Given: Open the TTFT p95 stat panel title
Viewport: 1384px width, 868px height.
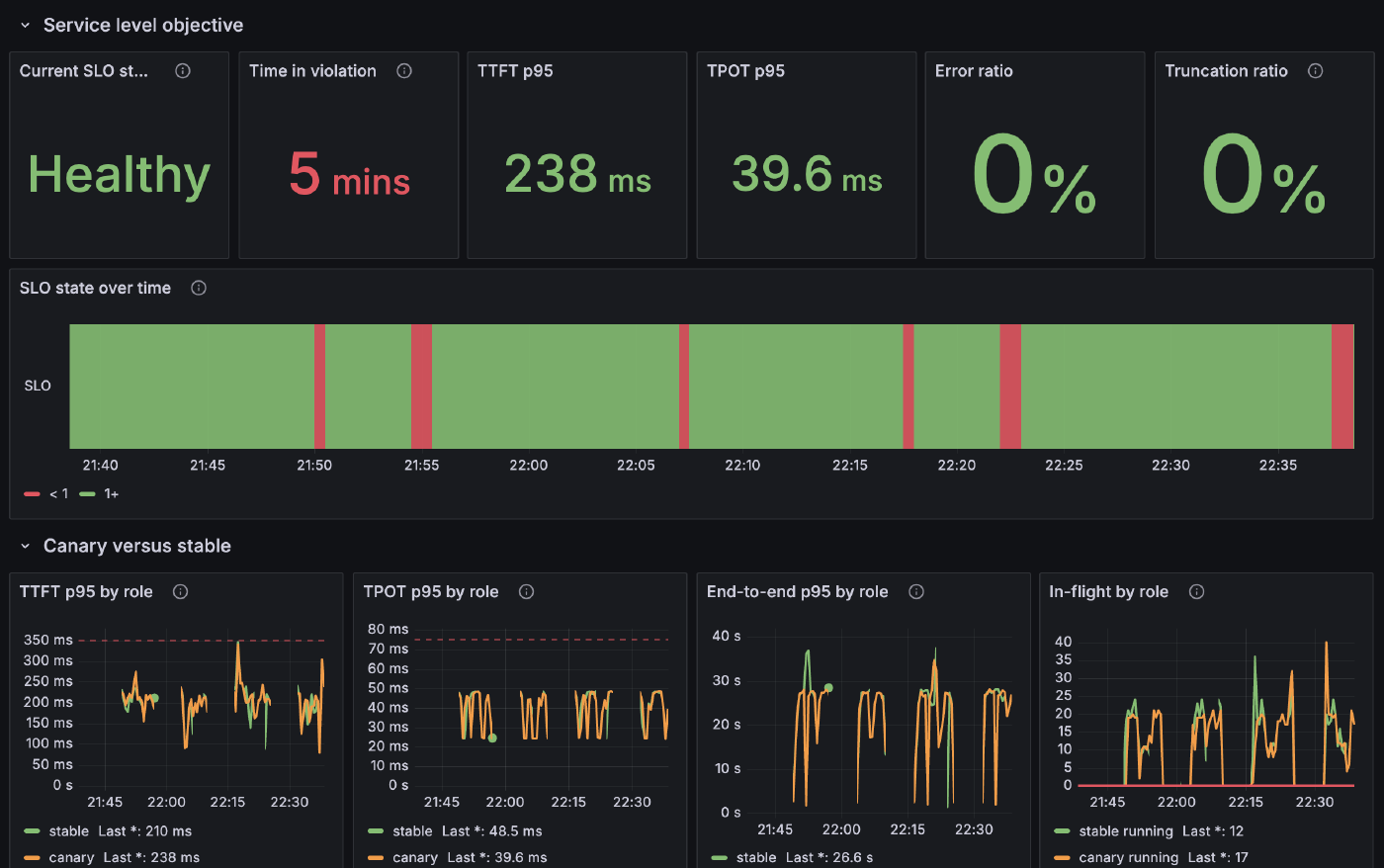Looking at the screenshot, I should (515, 71).
